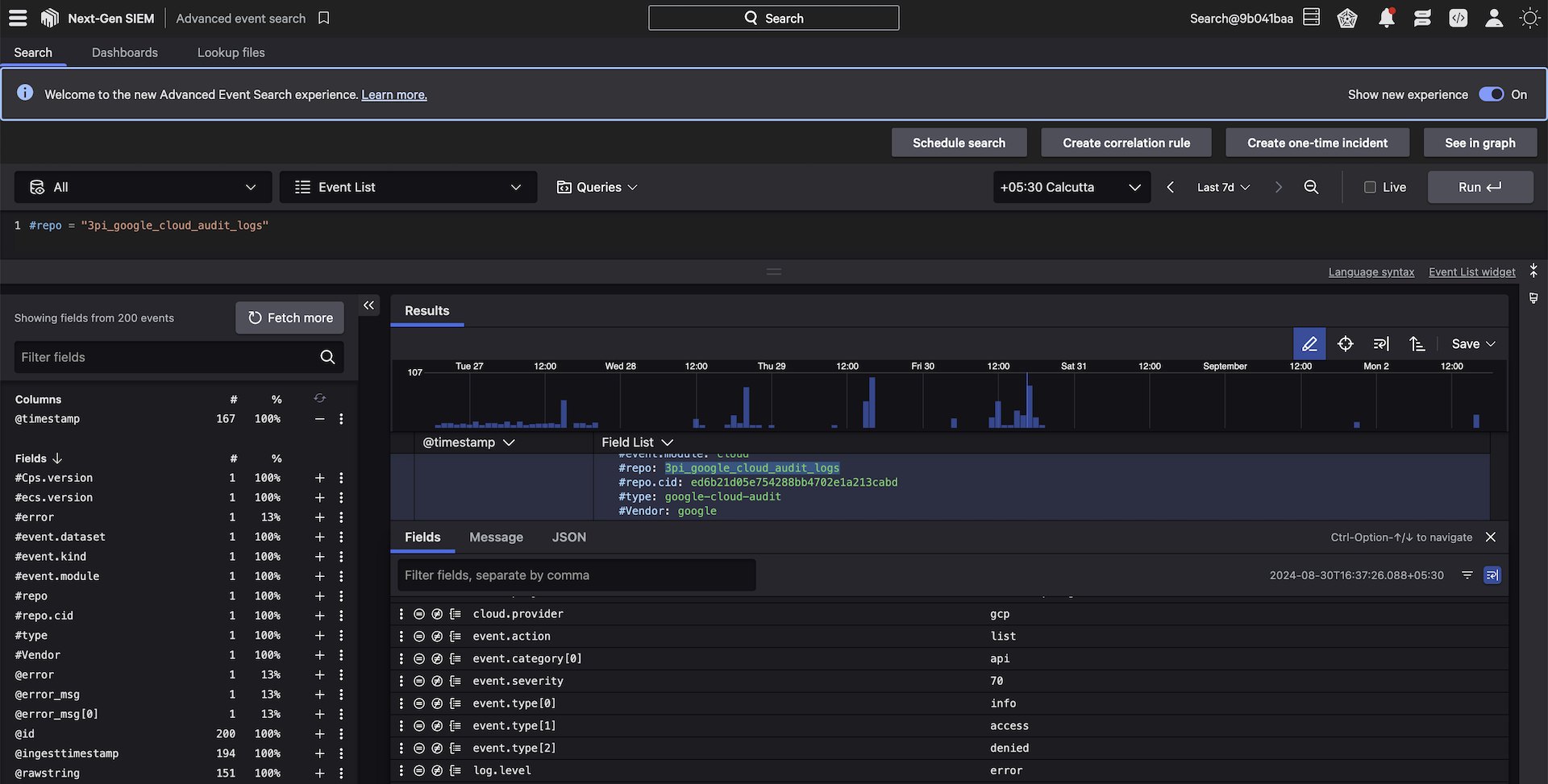
Task: Open the user account profile icon
Action: pos(1494,18)
